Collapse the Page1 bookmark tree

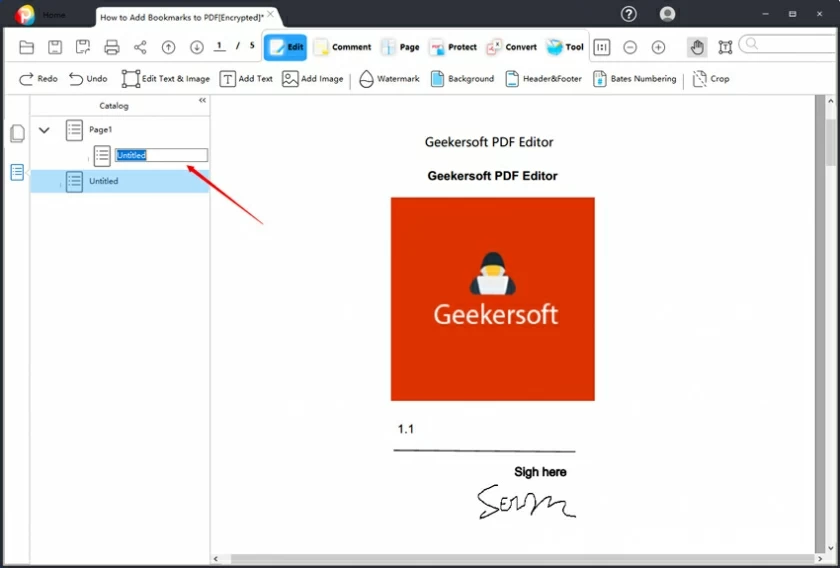coord(44,130)
